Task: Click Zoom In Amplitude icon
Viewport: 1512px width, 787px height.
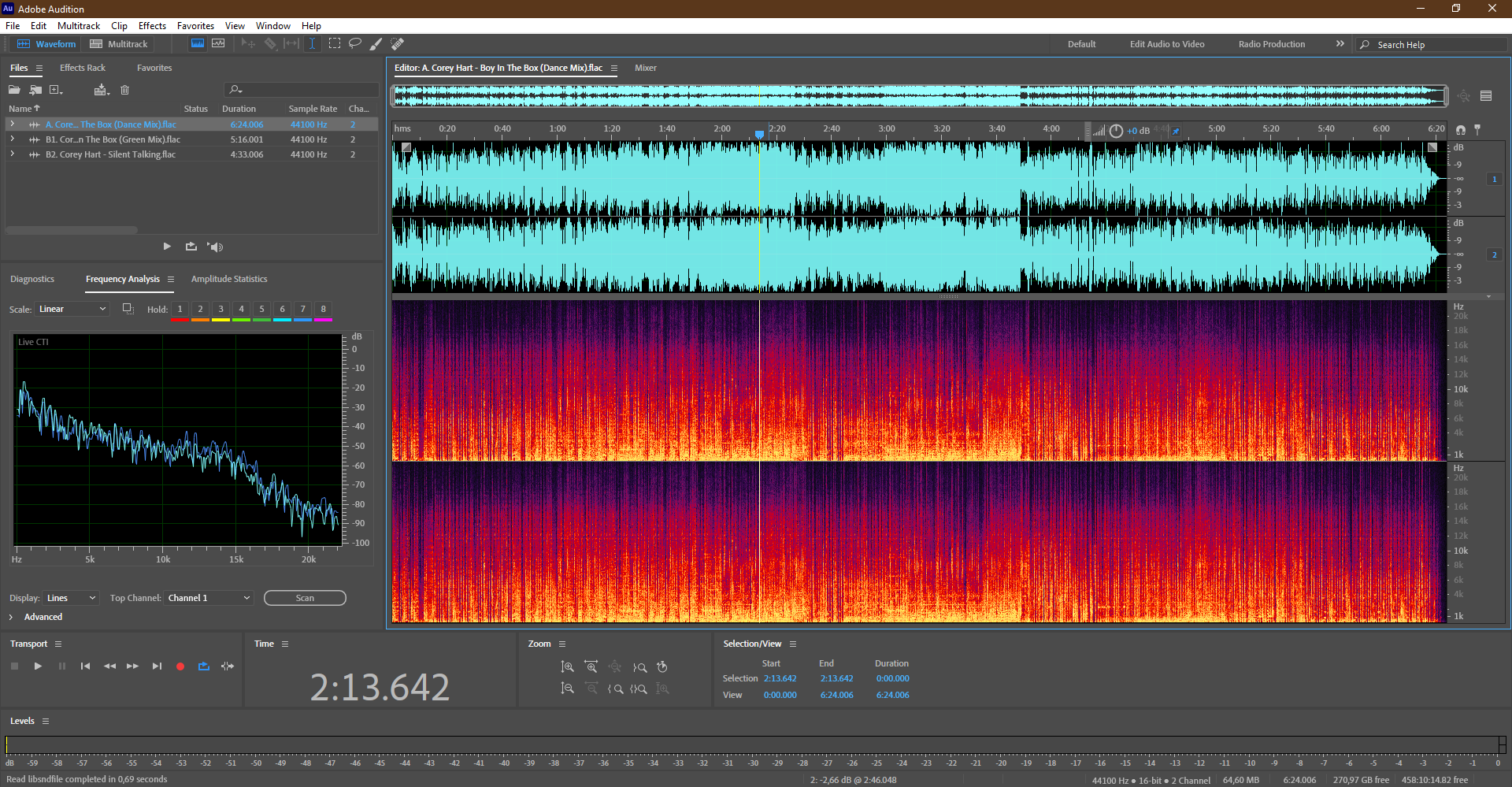Action: 567,666
